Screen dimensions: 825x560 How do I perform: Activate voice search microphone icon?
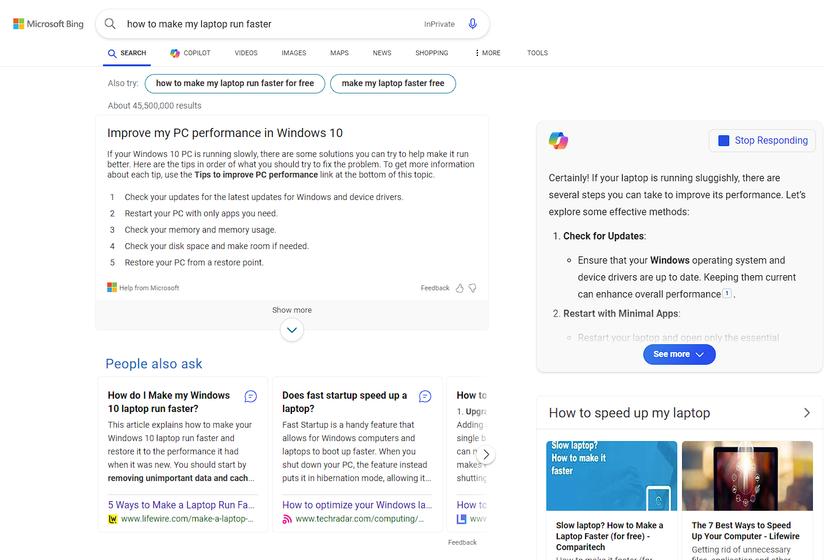472,24
